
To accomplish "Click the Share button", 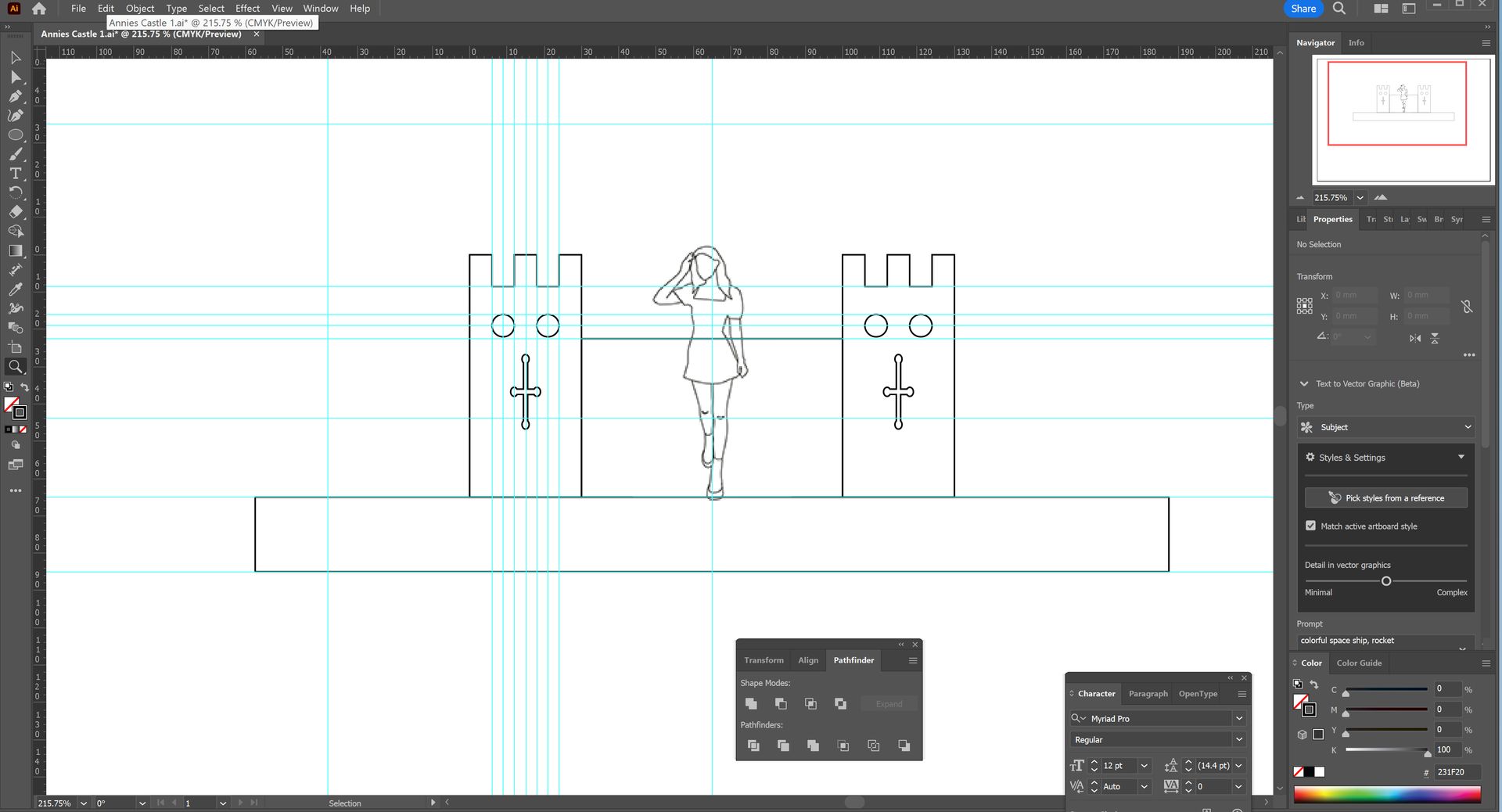I will pos(1303,9).
